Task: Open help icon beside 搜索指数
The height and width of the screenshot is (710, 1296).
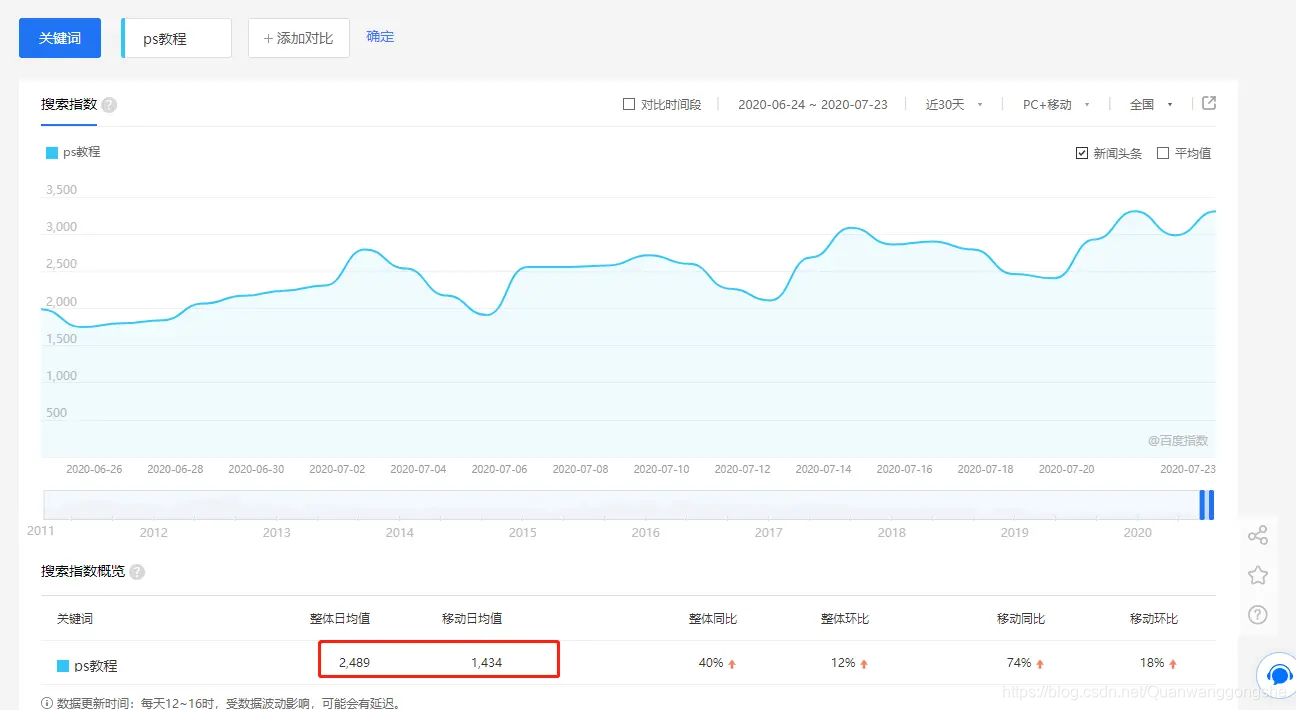Action: tap(109, 105)
